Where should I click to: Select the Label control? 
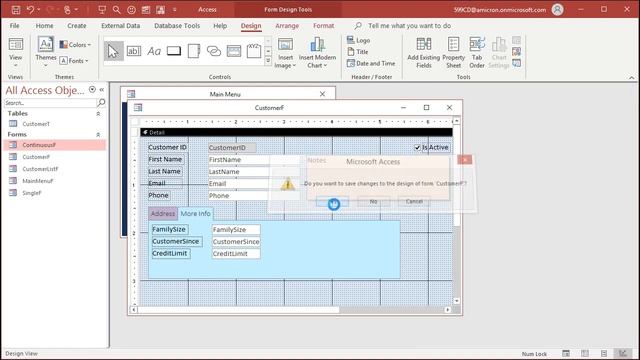click(154, 51)
